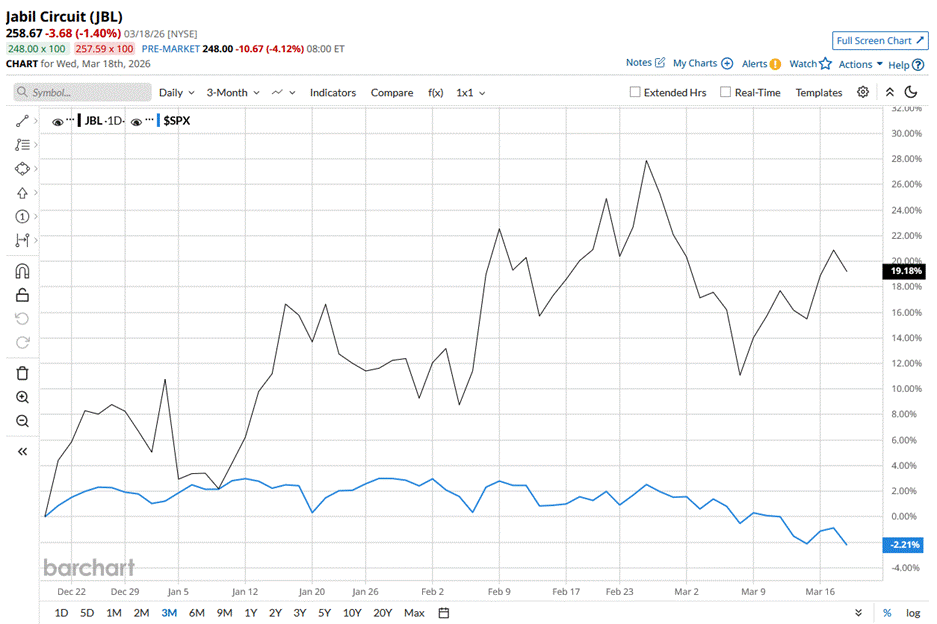Select the 20Y range tab
Screen dimensions: 937x624
pos(382,613)
